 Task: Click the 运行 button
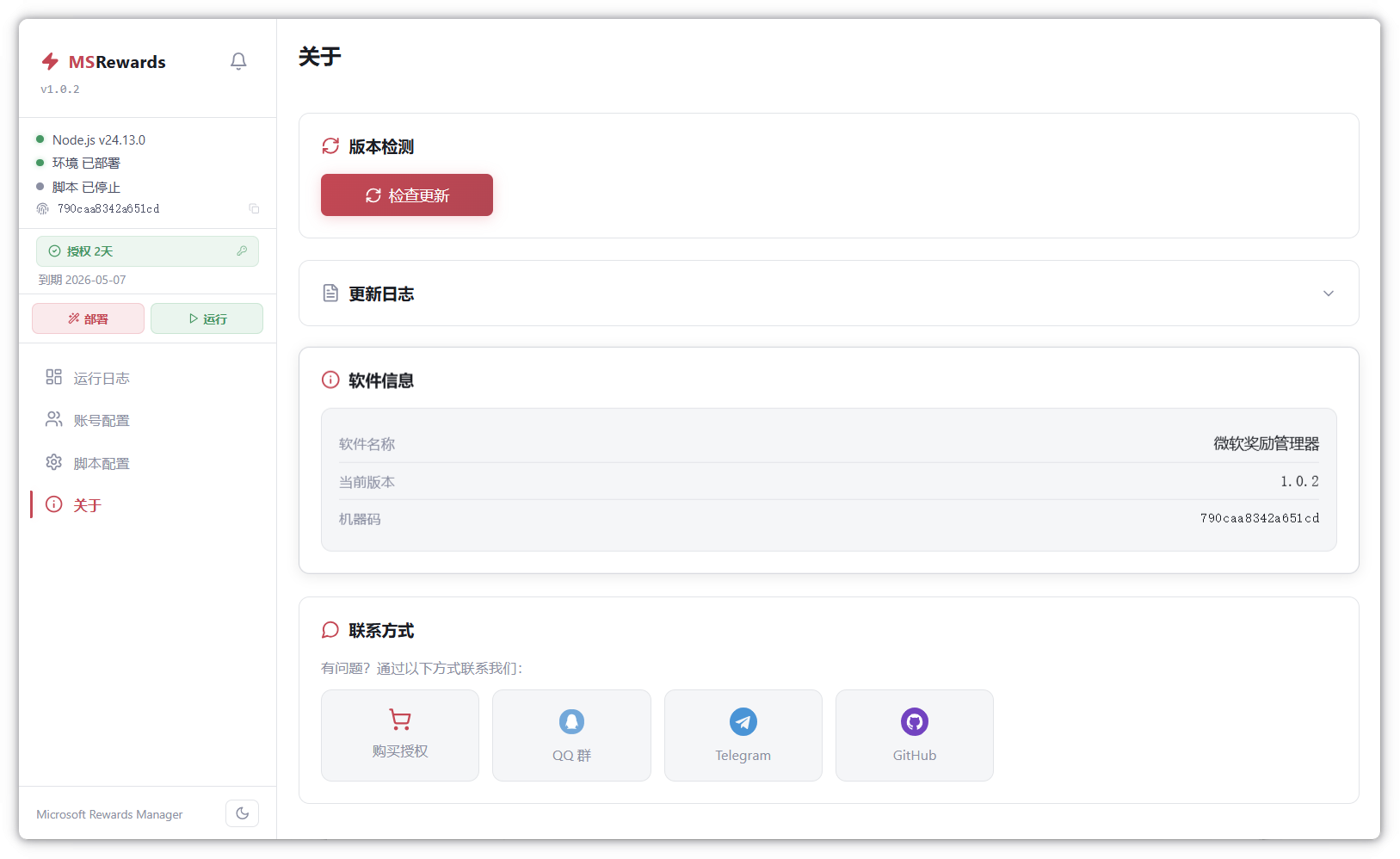(x=207, y=318)
